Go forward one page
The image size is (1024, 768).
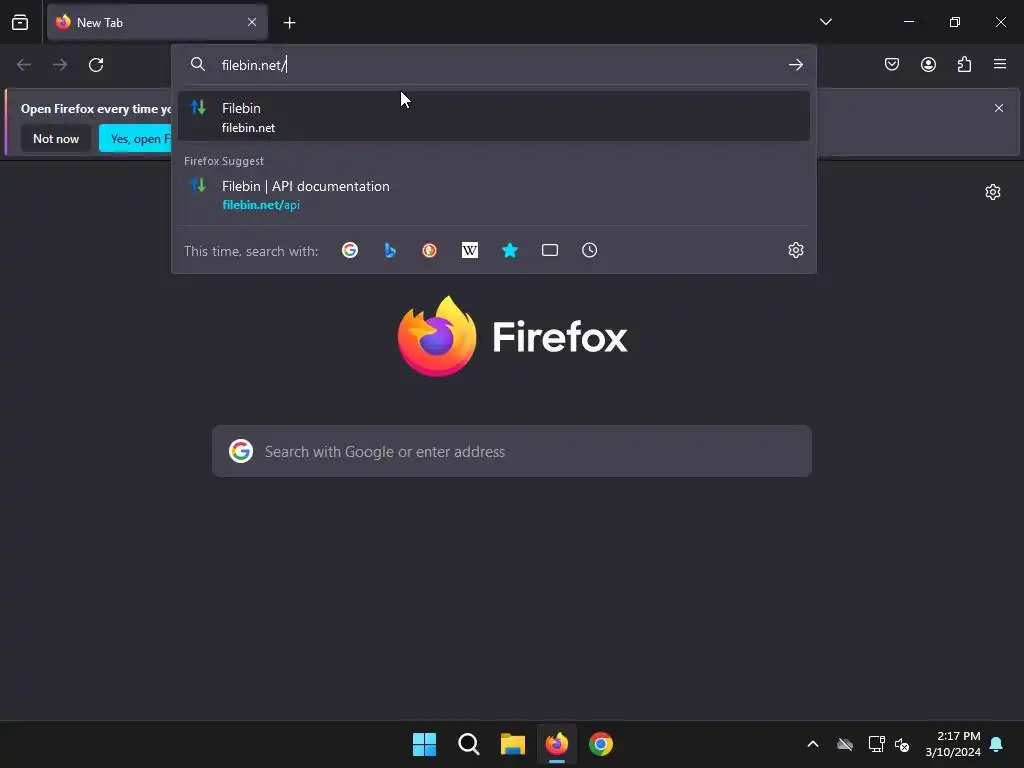click(x=60, y=65)
